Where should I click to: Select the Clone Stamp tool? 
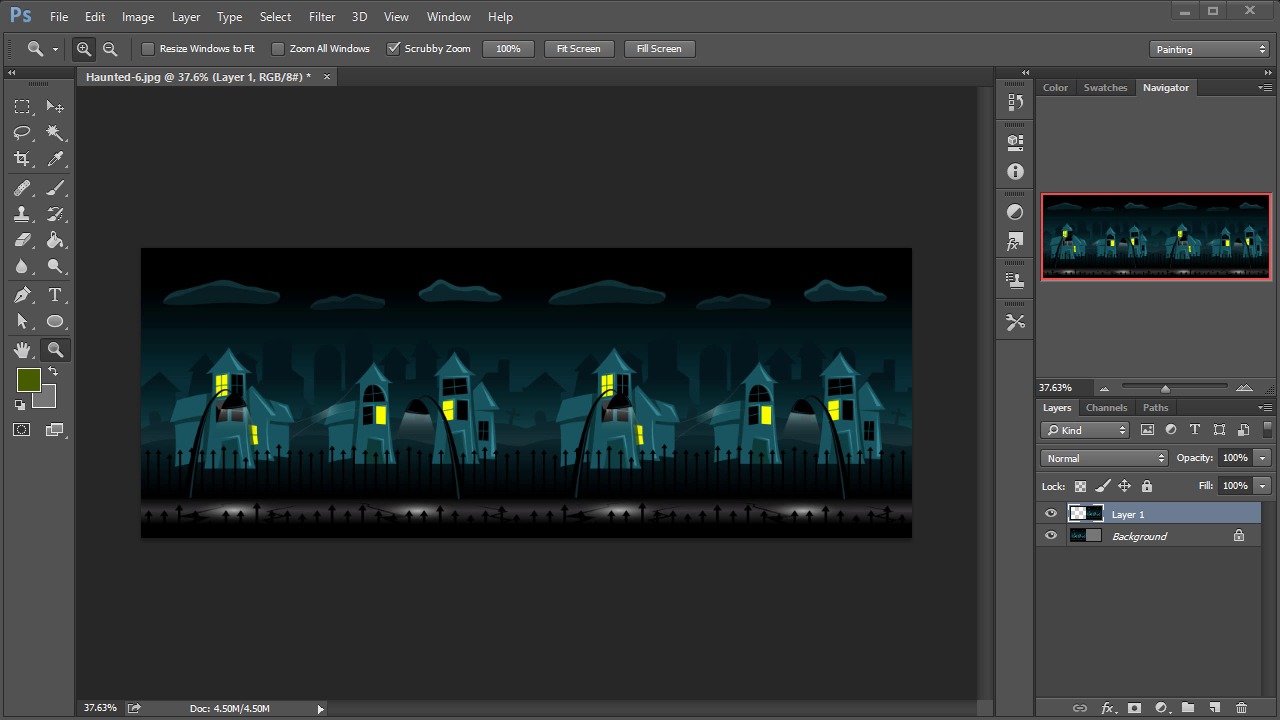(22, 214)
